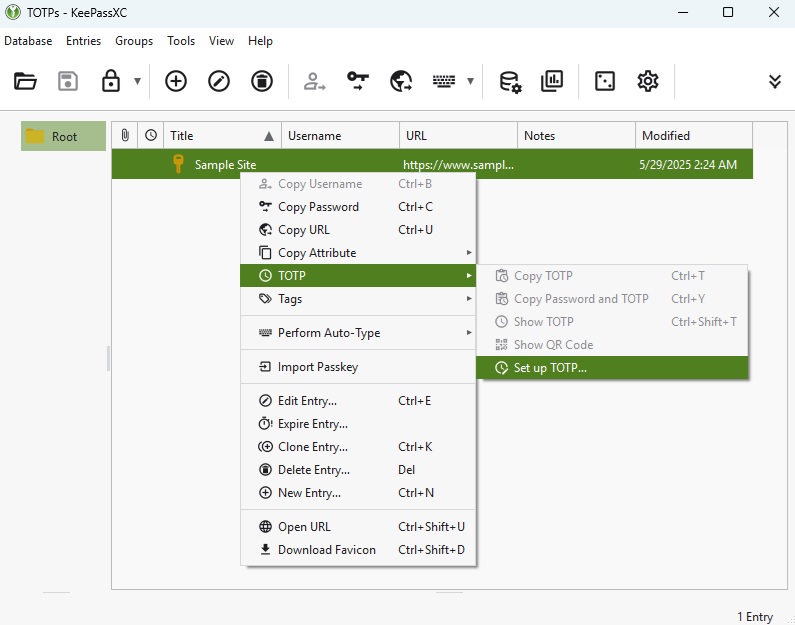Add a new entry via toolbar plus icon
795x625 pixels.
coord(176,82)
